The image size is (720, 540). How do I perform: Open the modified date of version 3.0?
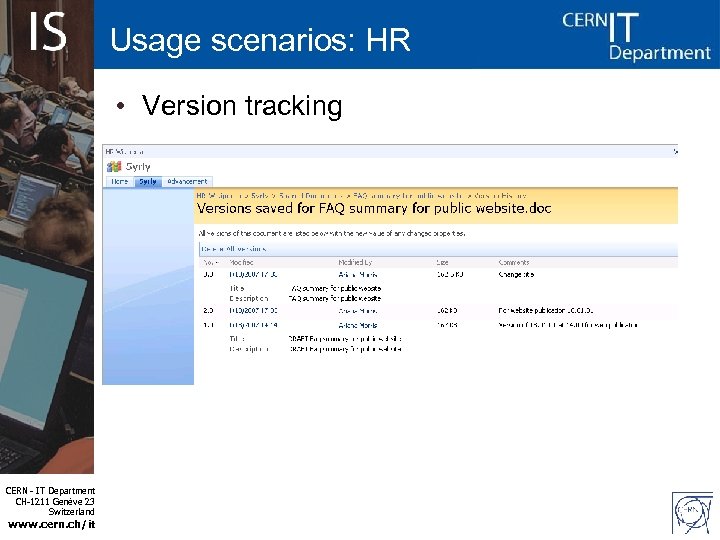(253, 275)
